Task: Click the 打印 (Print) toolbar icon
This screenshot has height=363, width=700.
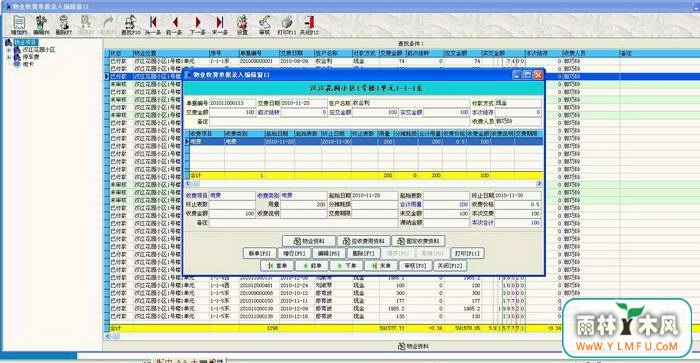Action: coord(286,25)
